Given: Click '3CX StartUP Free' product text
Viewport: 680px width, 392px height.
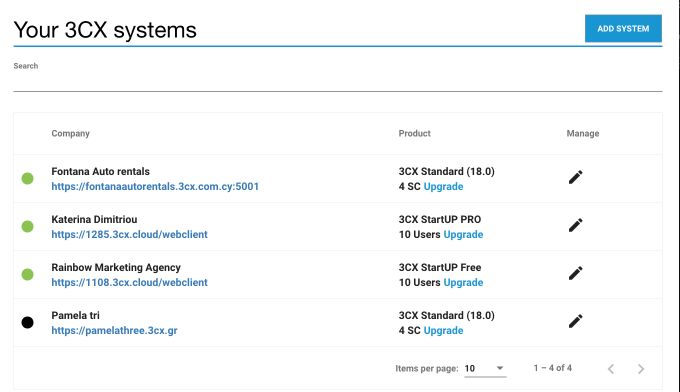Looking at the screenshot, I should 440,268.
